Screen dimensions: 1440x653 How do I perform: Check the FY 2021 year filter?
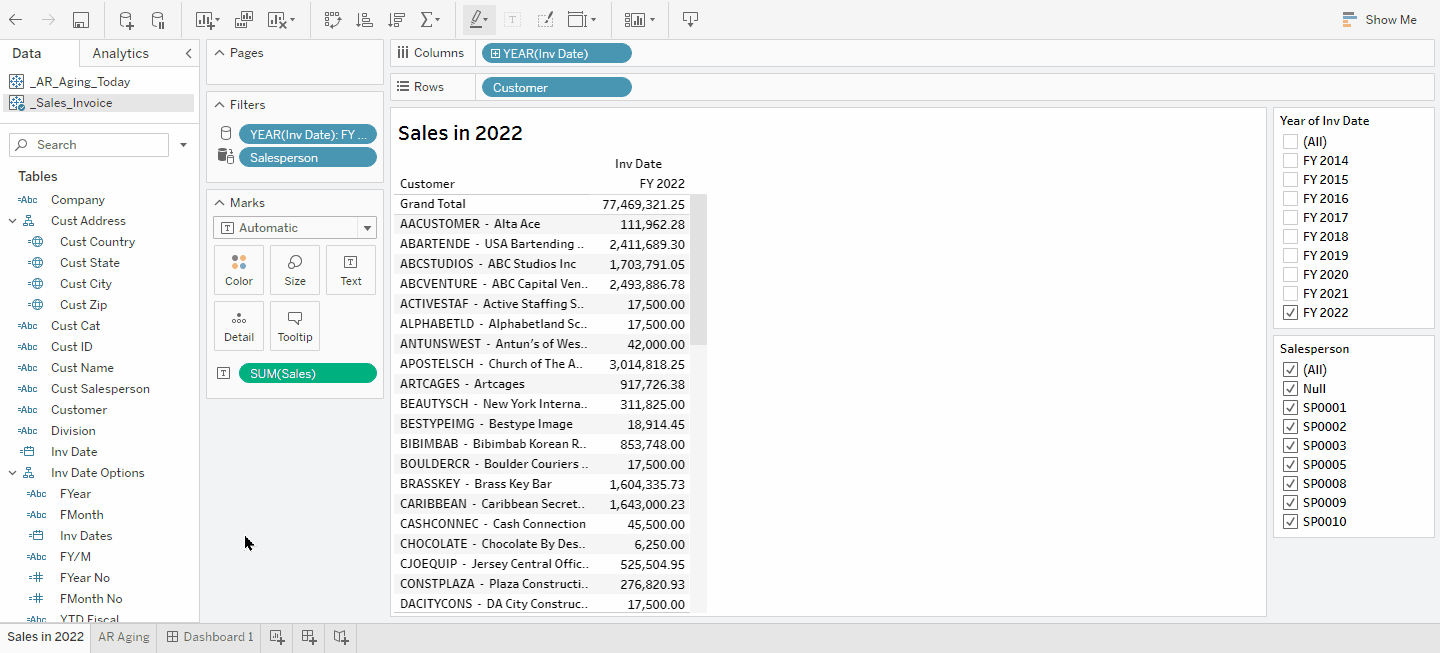[1290, 294]
